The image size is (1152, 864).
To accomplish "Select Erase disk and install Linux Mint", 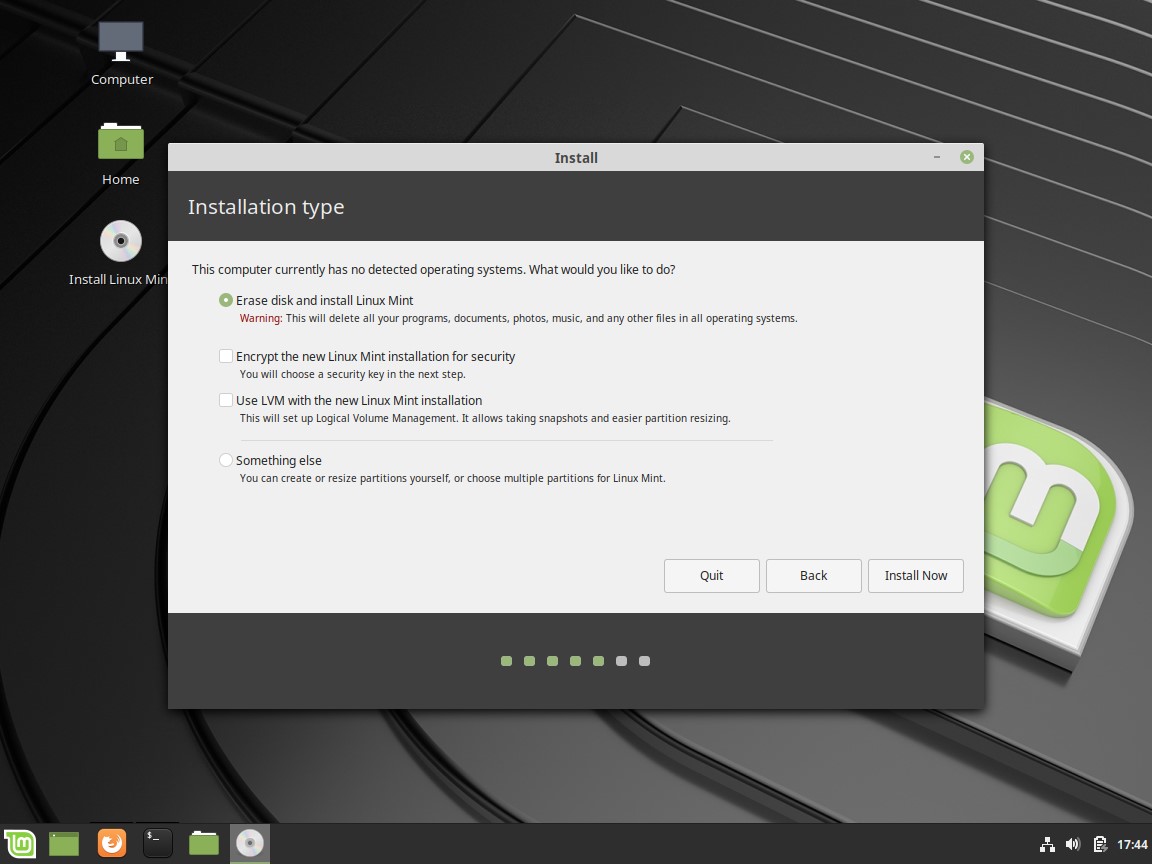I will (225, 300).
